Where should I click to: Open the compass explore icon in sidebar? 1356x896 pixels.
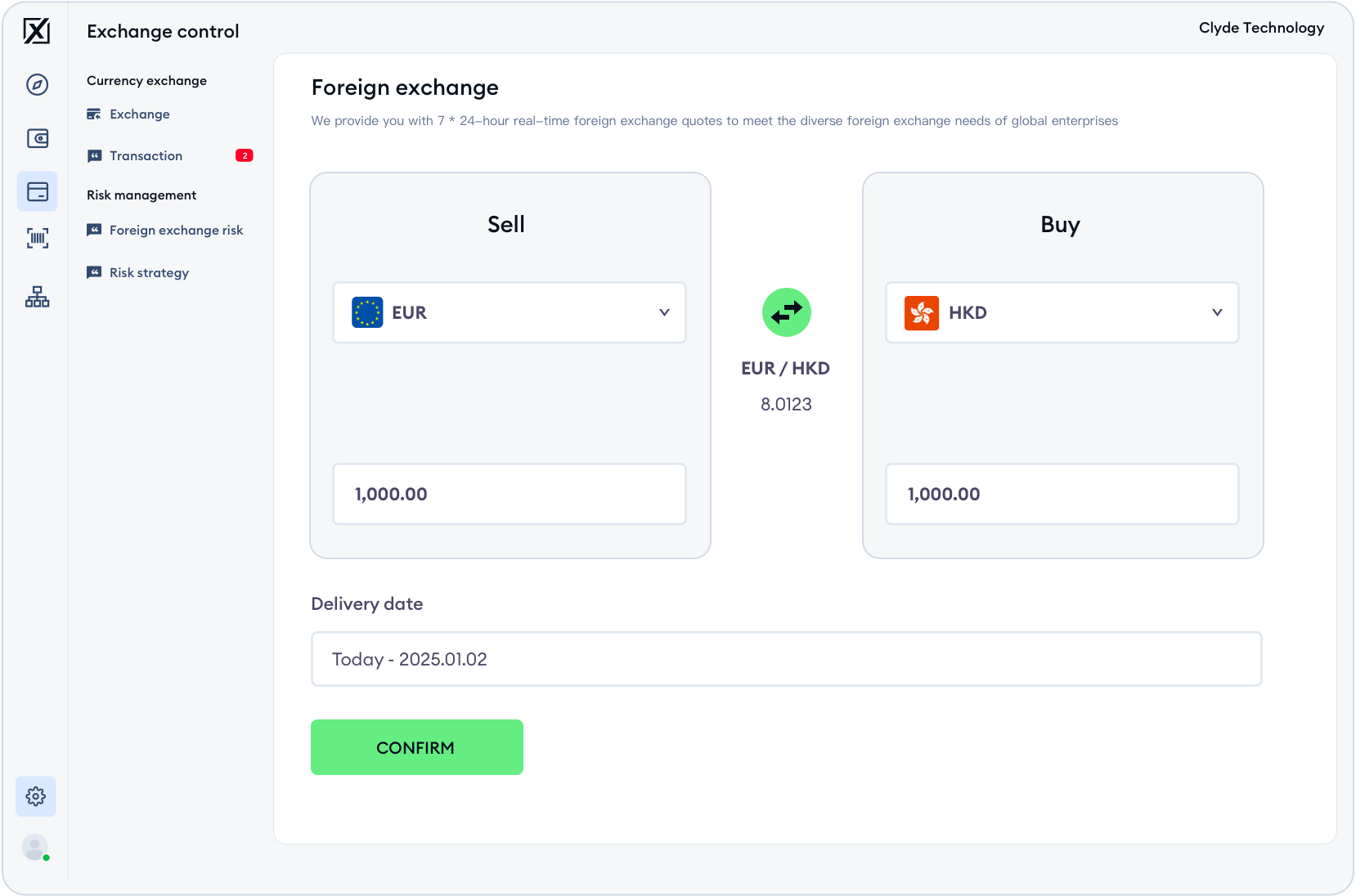tap(37, 84)
